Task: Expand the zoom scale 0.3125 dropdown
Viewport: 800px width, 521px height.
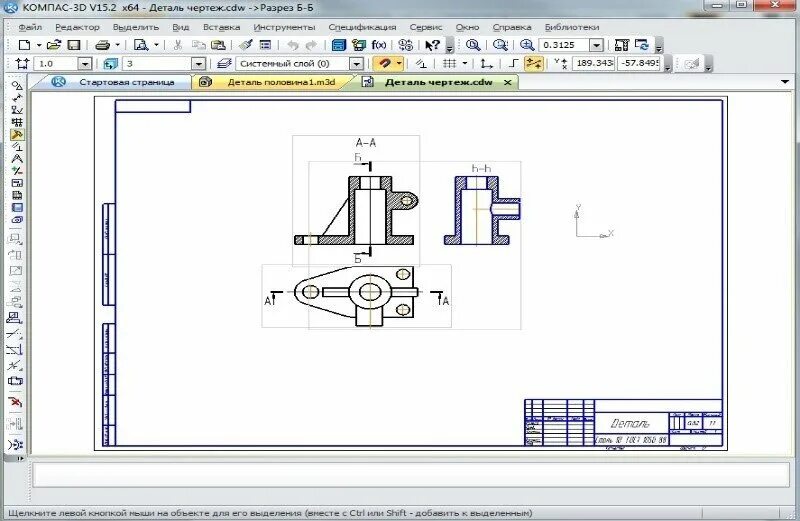Action: tap(596, 45)
